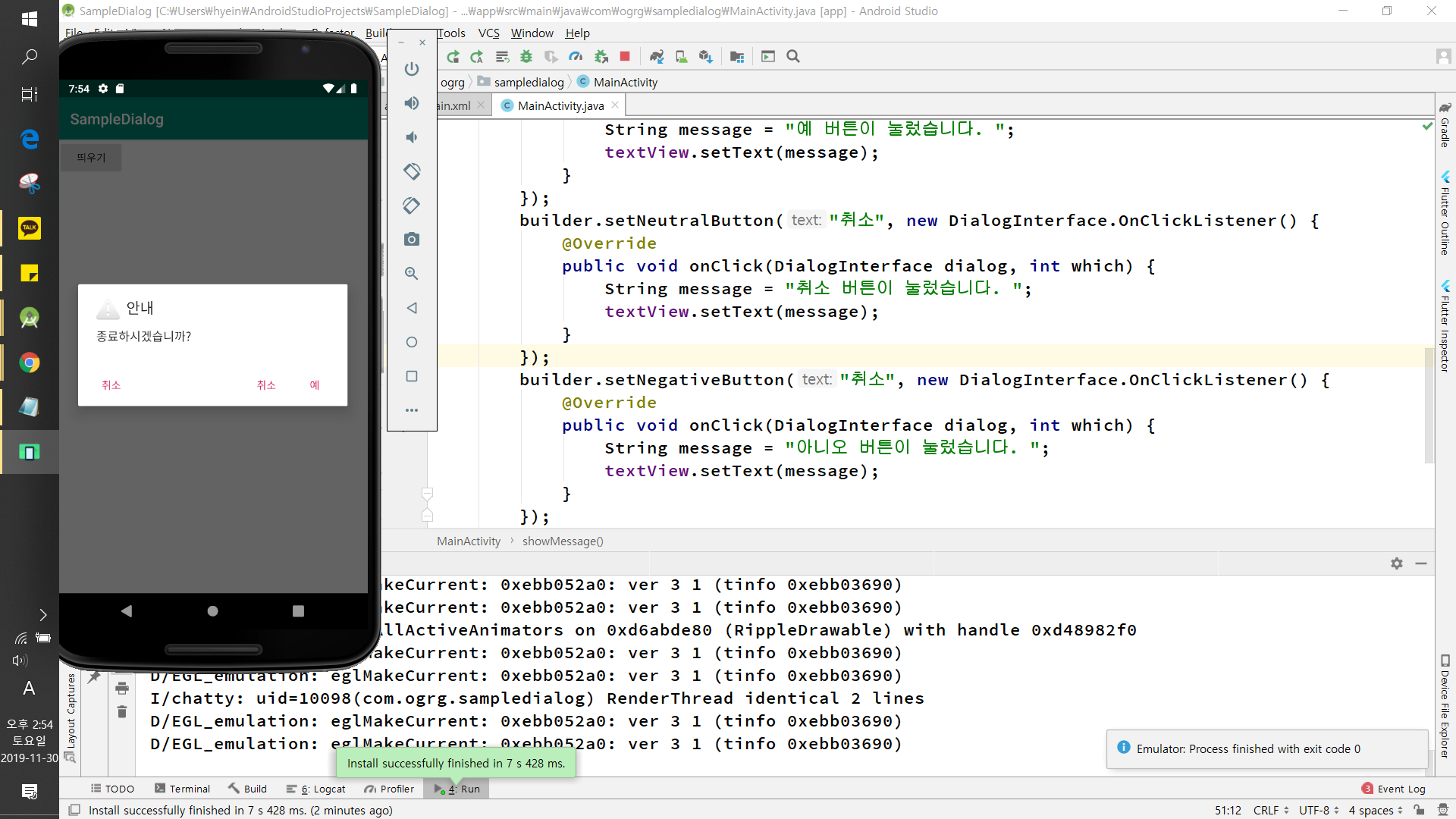Click Sync Project with Gradle elephant icon
1456x819 pixels.
pos(657,56)
